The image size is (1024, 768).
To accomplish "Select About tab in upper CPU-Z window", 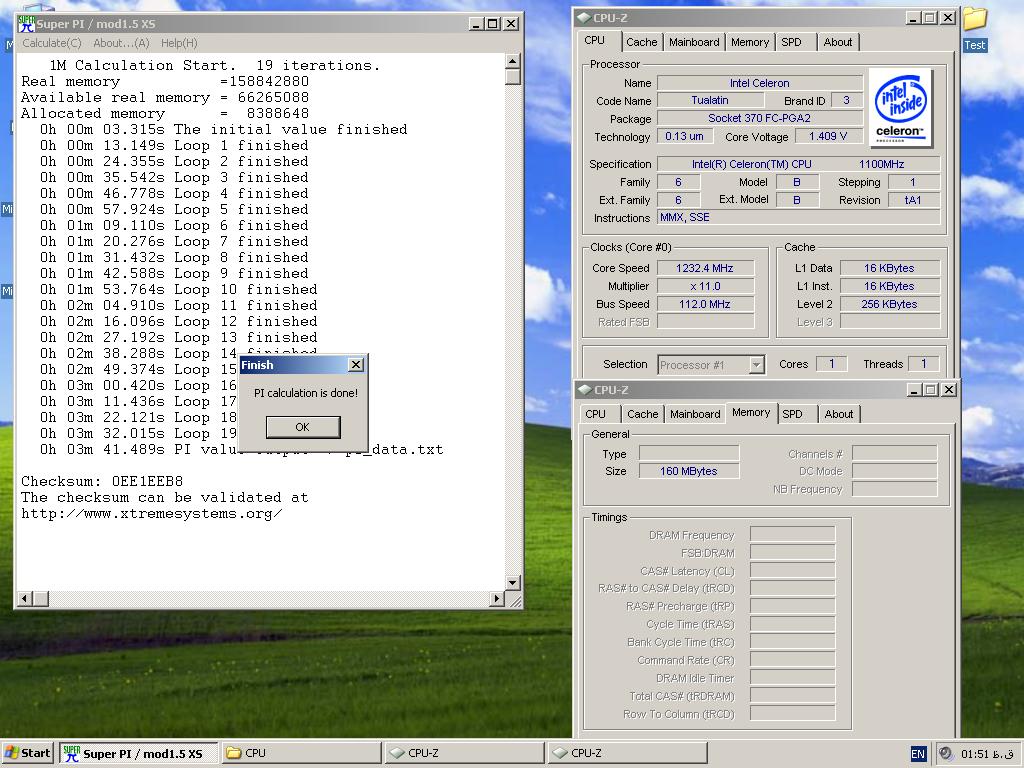I will [x=838, y=42].
